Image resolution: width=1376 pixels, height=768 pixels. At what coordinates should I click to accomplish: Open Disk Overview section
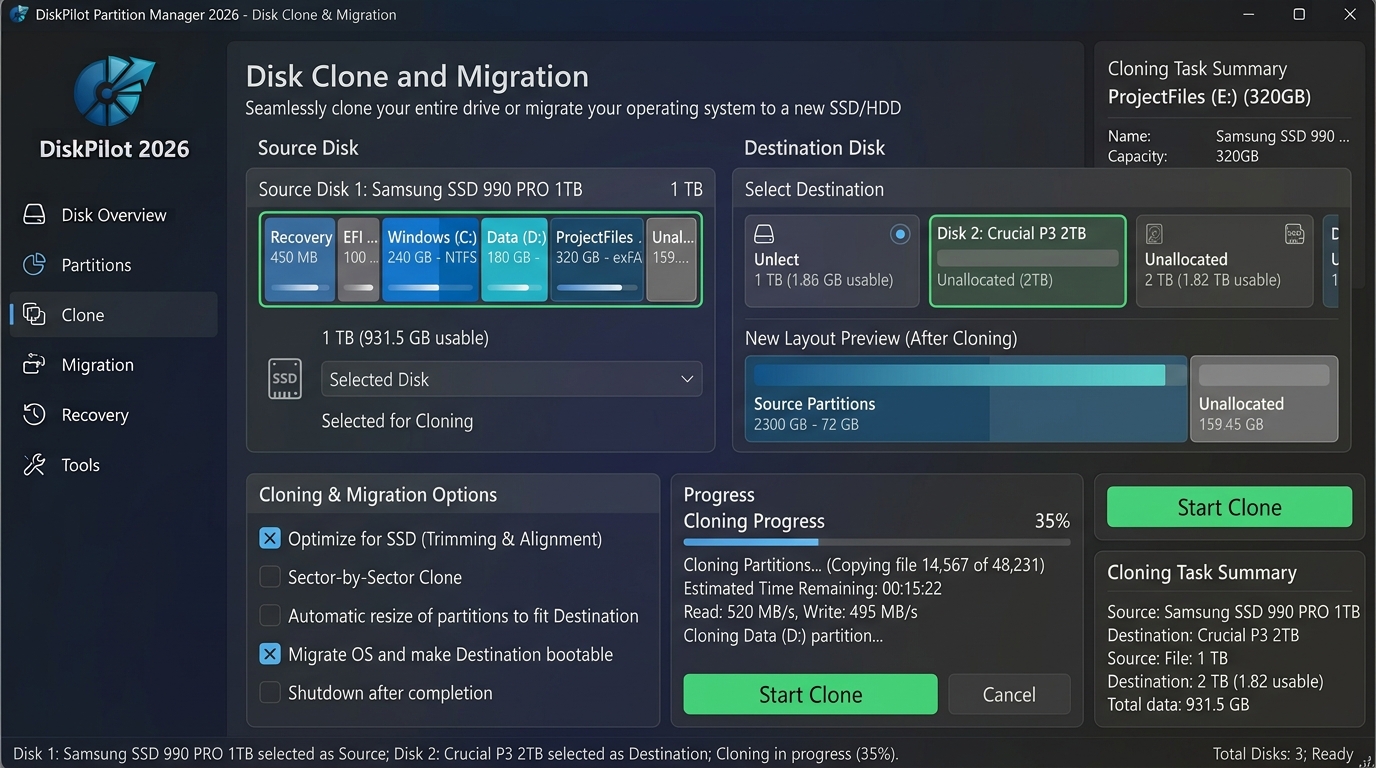(x=113, y=215)
